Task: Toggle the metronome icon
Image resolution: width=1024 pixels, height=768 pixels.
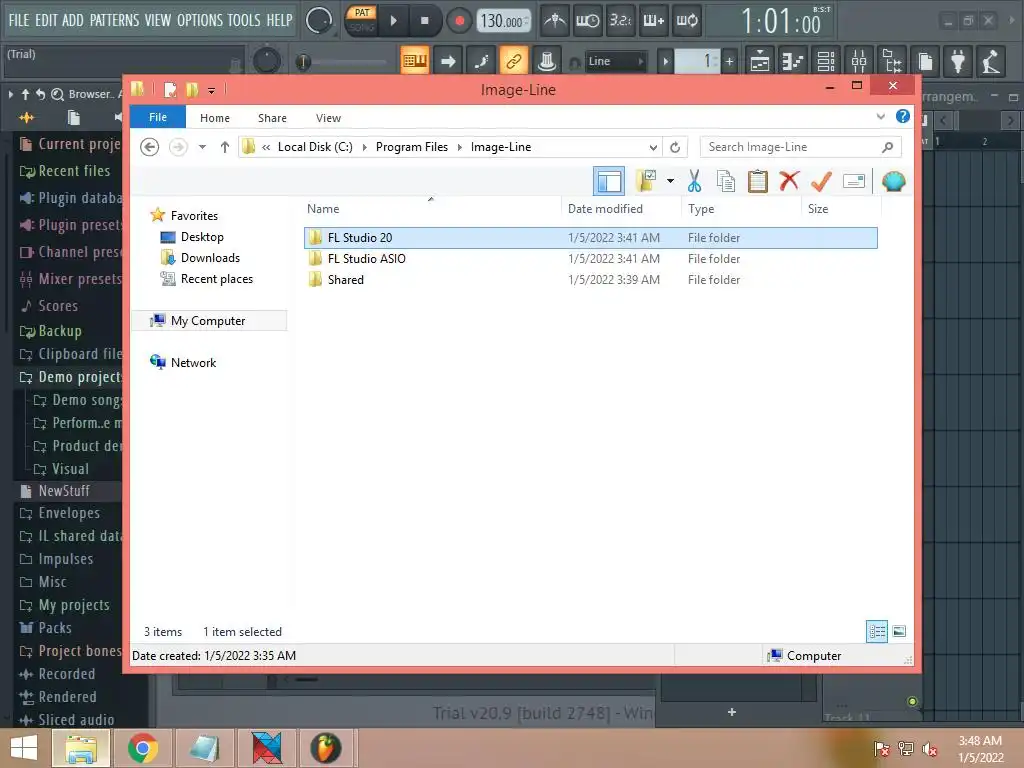Action: [554, 21]
